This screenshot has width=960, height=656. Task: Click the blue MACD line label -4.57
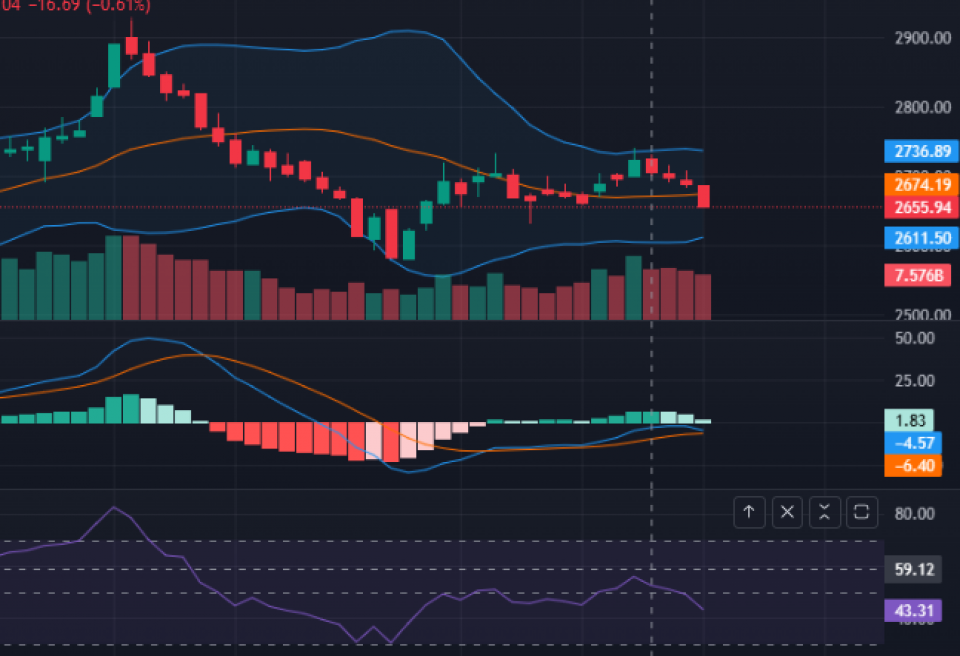(913, 443)
